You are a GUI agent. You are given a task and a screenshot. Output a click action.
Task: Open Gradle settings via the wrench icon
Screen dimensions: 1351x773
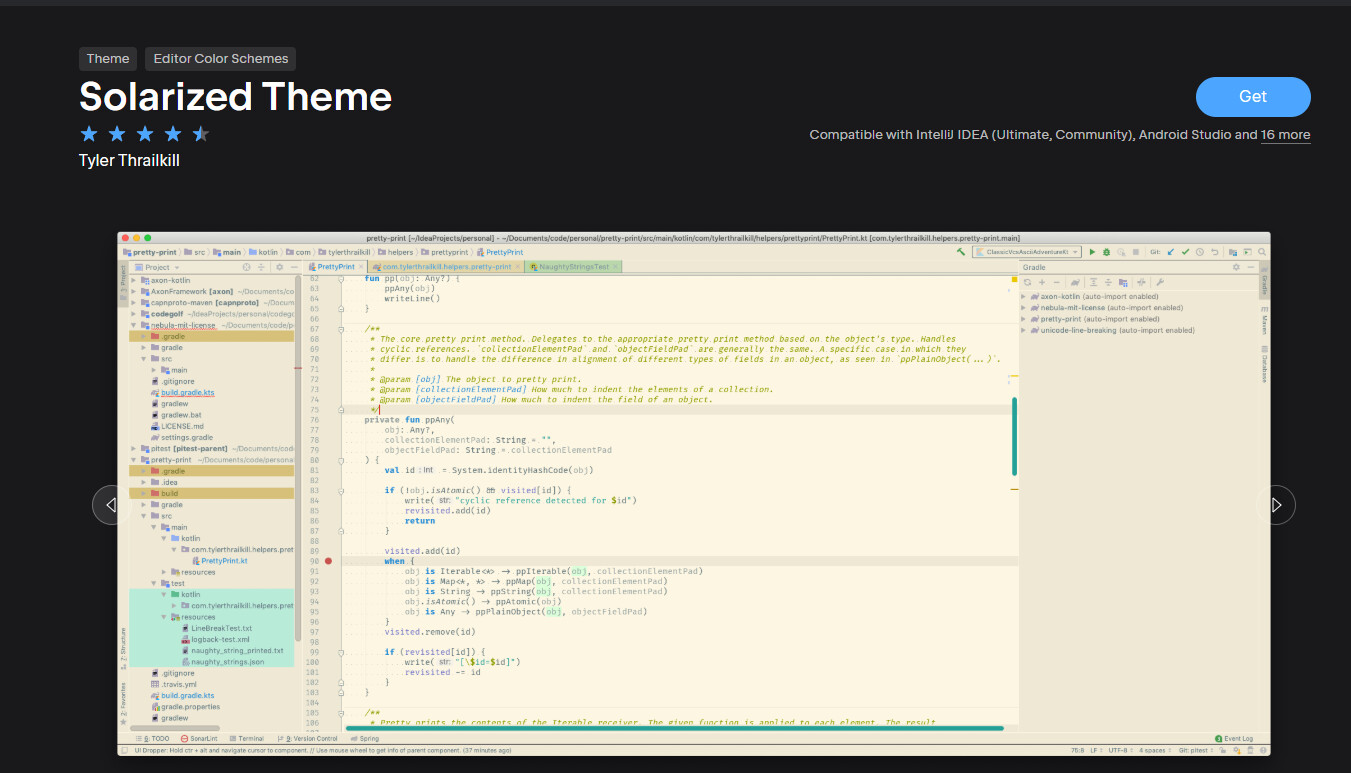coord(1160,282)
